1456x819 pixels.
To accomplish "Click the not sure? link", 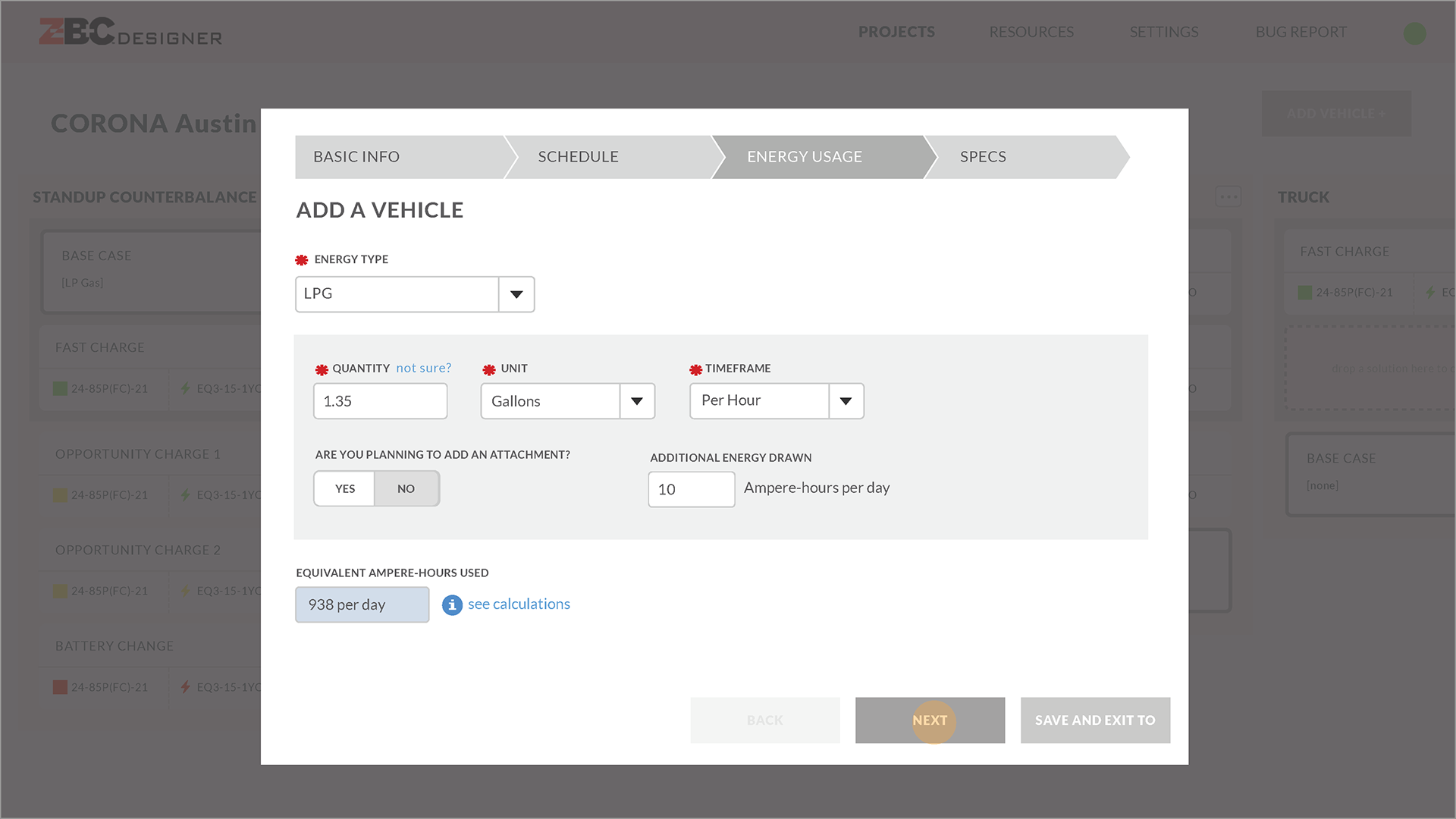I will pos(423,368).
